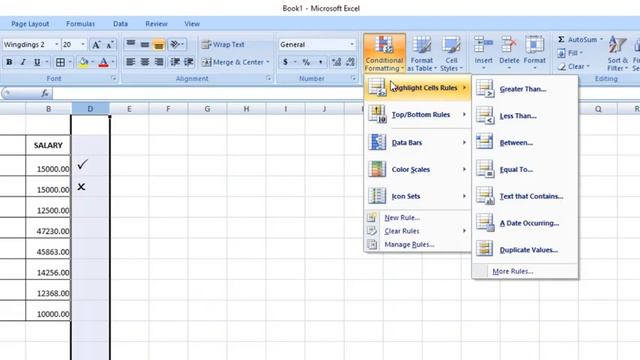Image resolution: width=640 pixels, height=360 pixels.
Task: Select Equal To... rule
Action: coord(524,169)
